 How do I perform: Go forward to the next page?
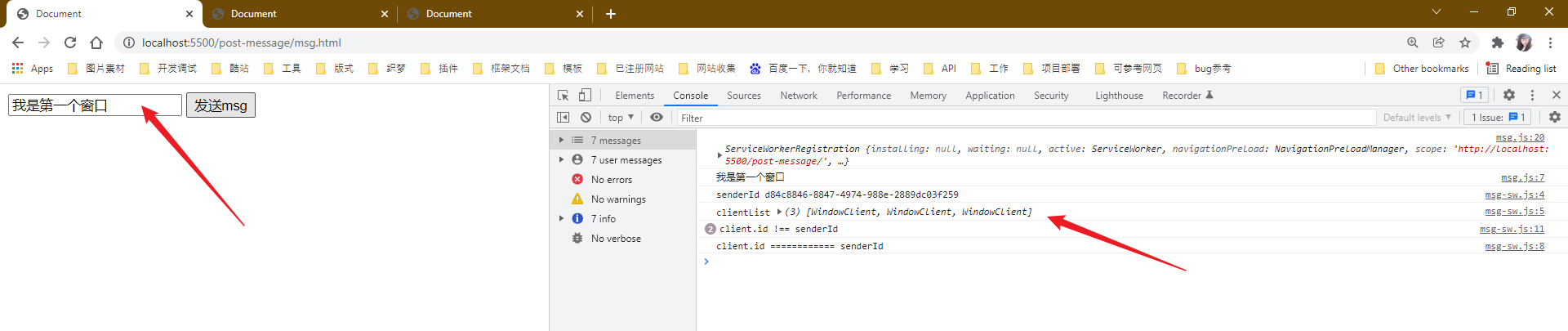pos(44,42)
